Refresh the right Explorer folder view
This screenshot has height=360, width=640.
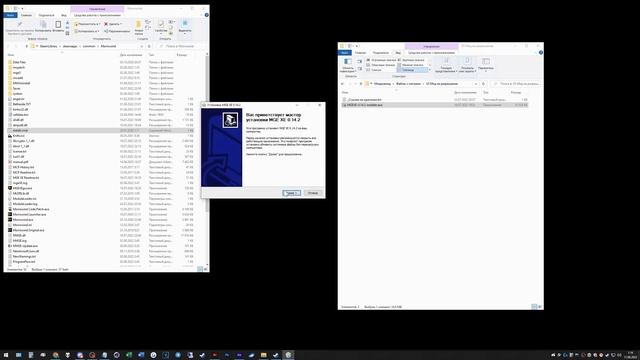(483, 84)
